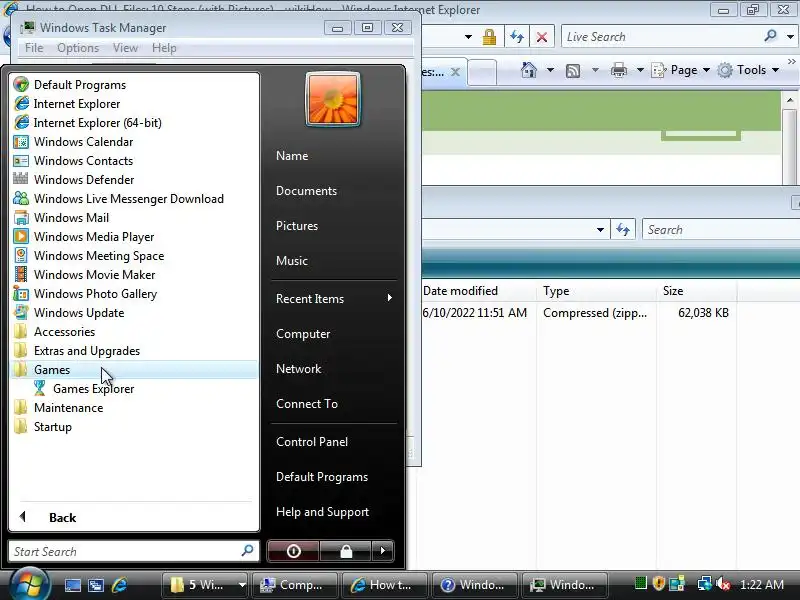
Task: Click the power sleep button
Action: 293,551
